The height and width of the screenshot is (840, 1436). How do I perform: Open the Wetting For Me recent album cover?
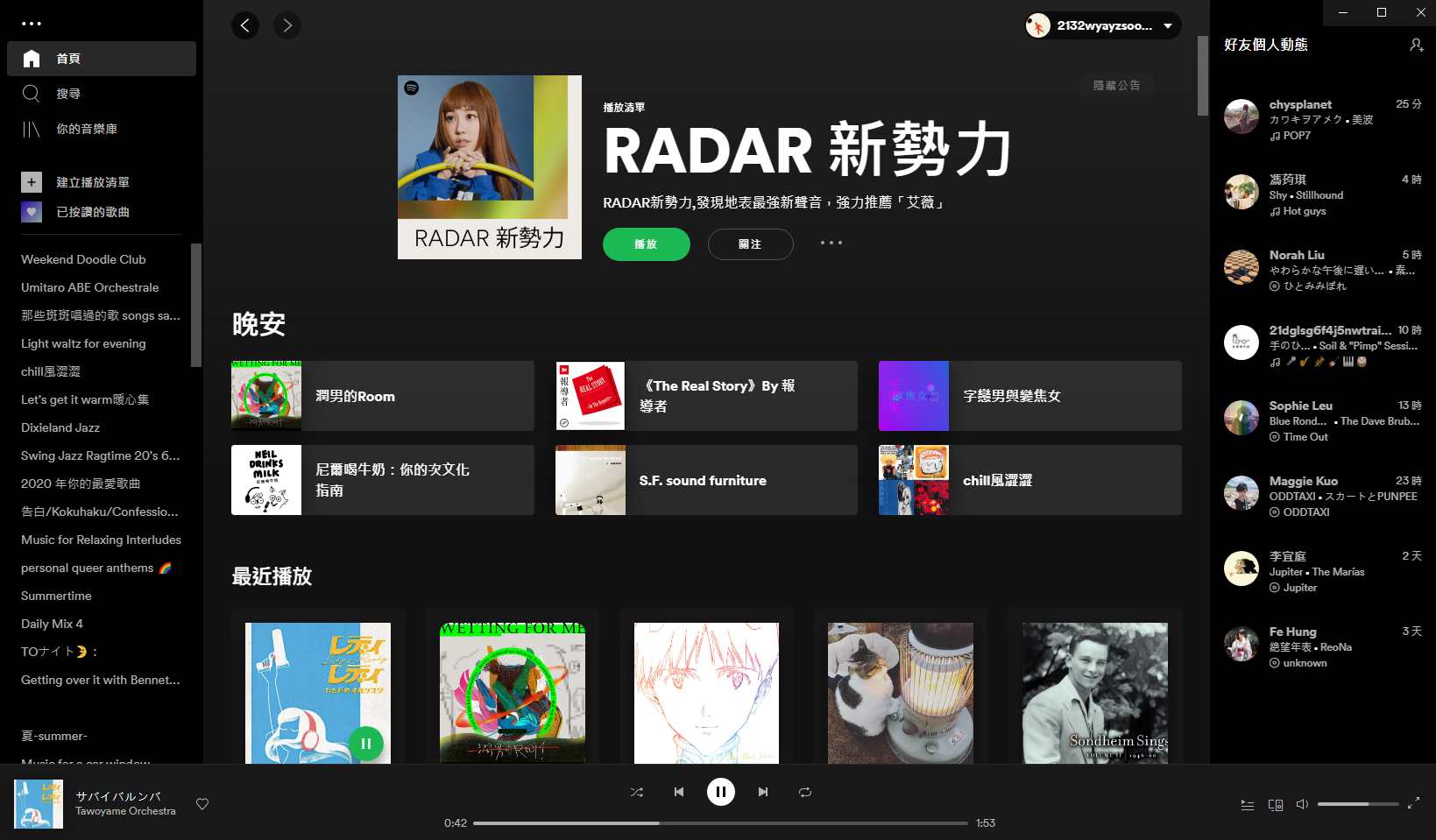click(513, 693)
